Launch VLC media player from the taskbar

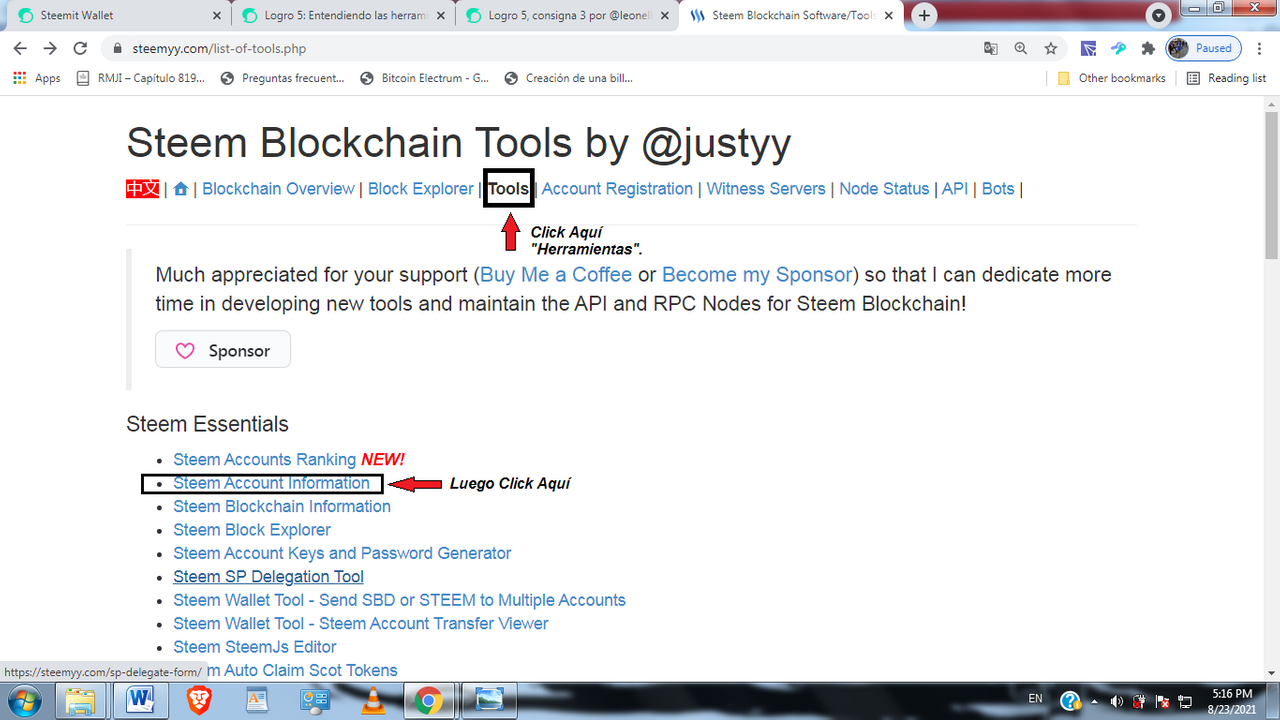pyautogui.click(x=375, y=701)
